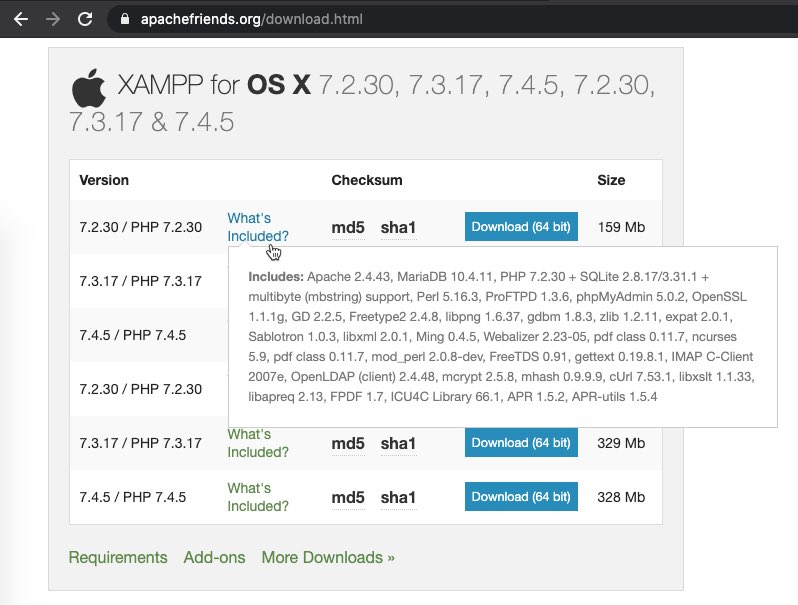The height and width of the screenshot is (605, 798).
Task: View site security lock information
Action: click(125, 19)
